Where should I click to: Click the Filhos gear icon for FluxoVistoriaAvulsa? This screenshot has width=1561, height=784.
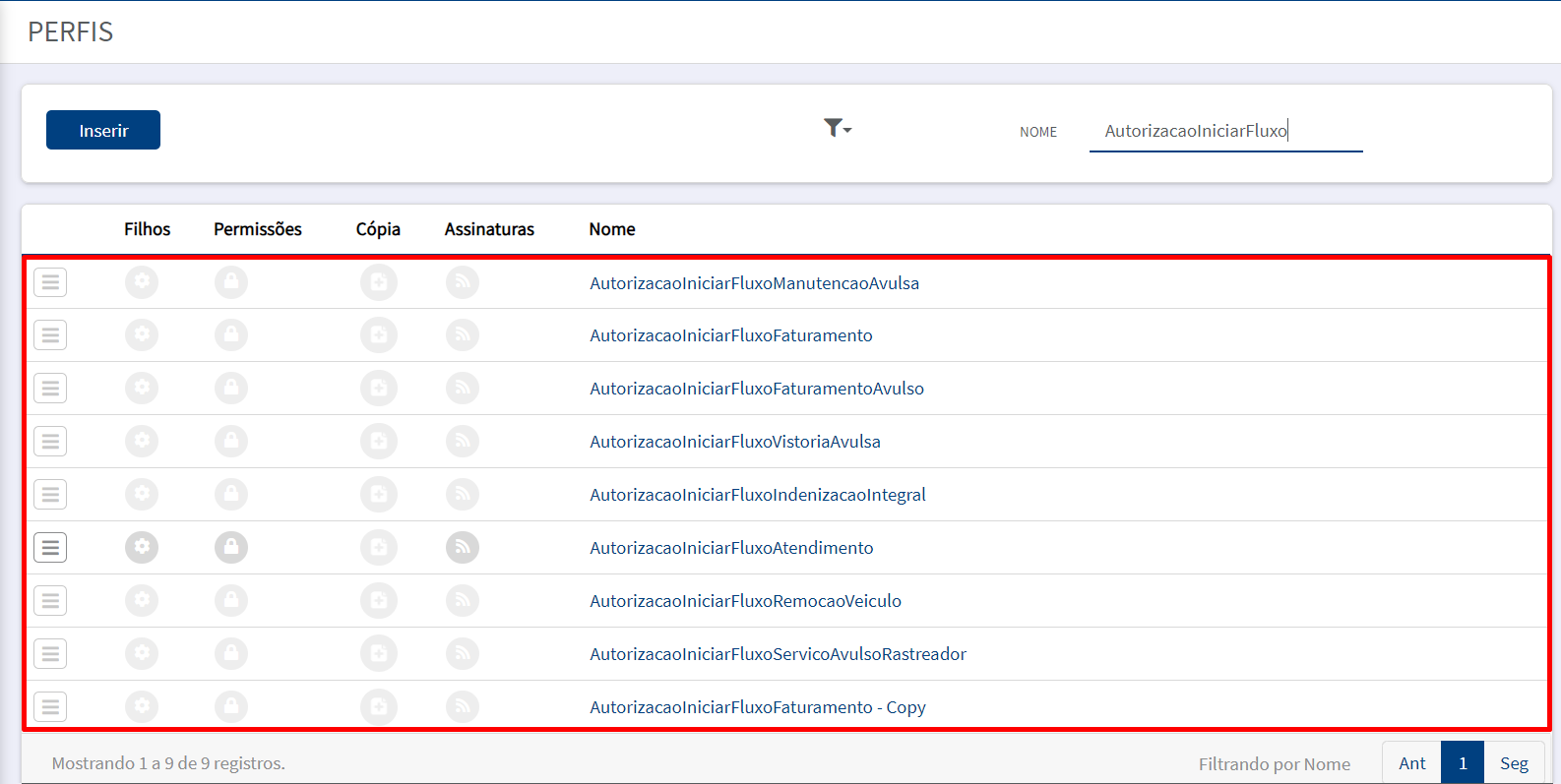coord(142,442)
